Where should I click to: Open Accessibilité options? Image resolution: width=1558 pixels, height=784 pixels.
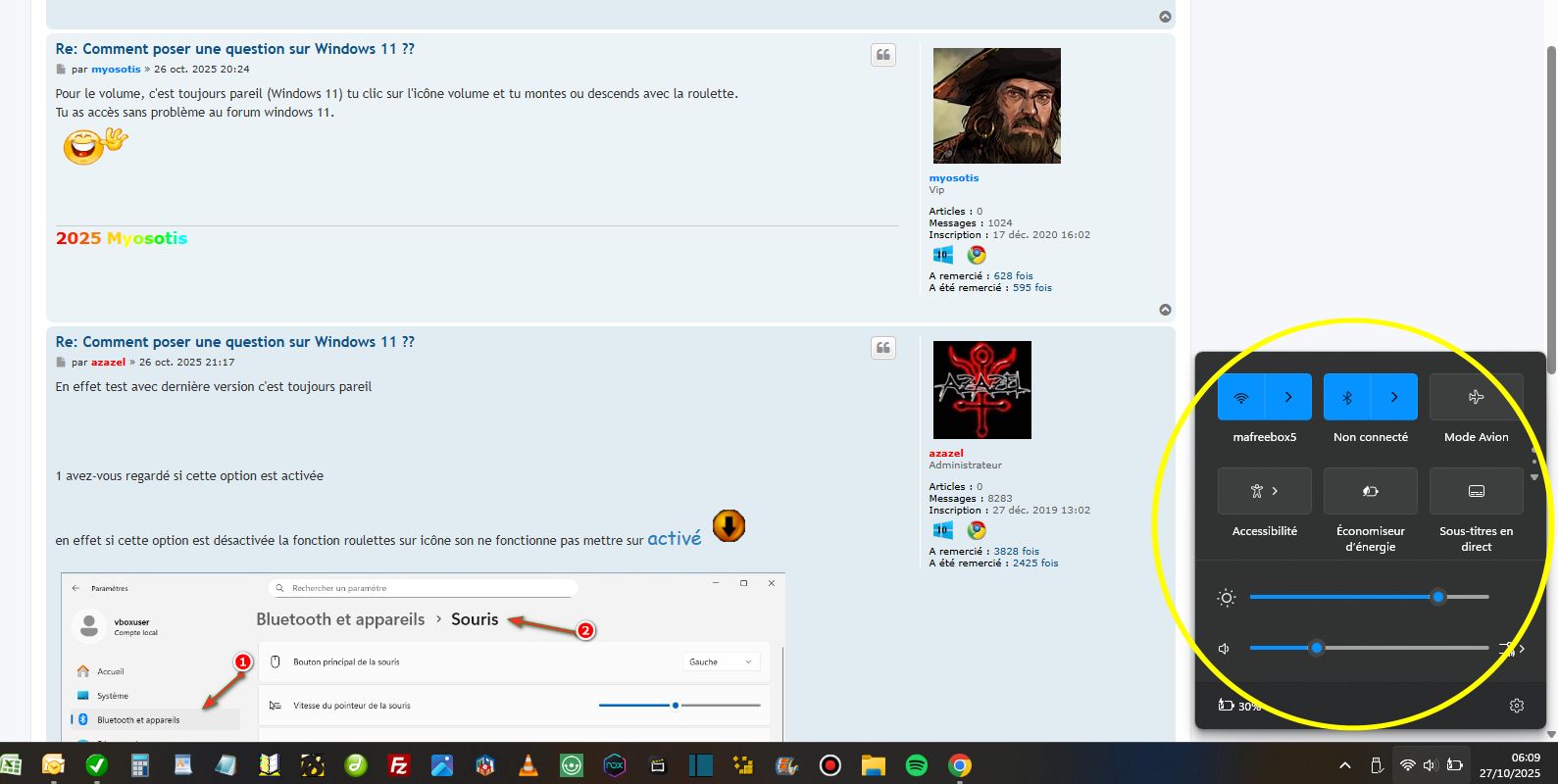pyautogui.click(x=1264, y=491)
